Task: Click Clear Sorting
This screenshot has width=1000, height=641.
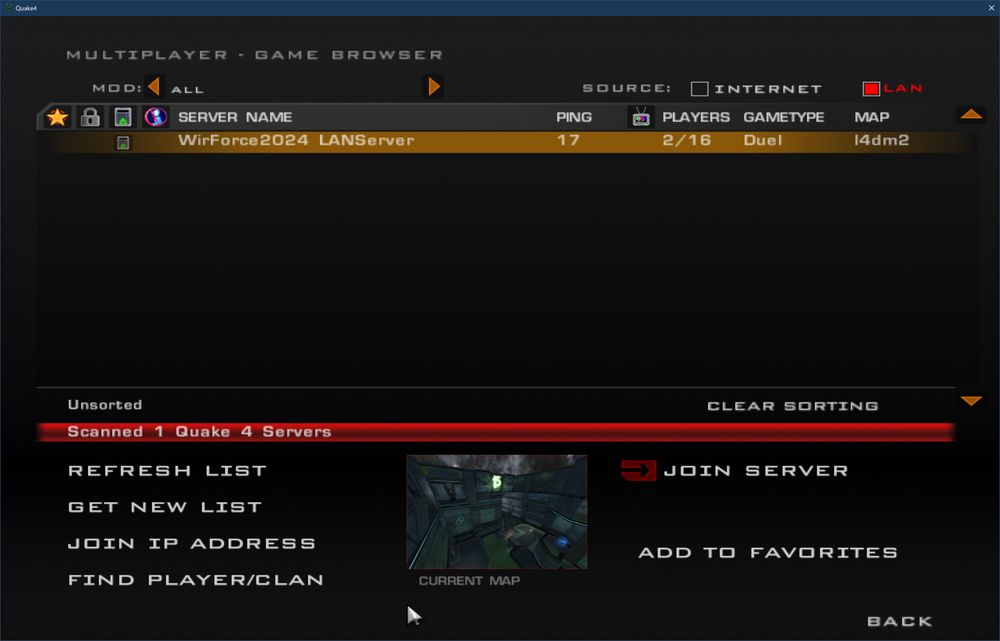Action: point(793,406)
